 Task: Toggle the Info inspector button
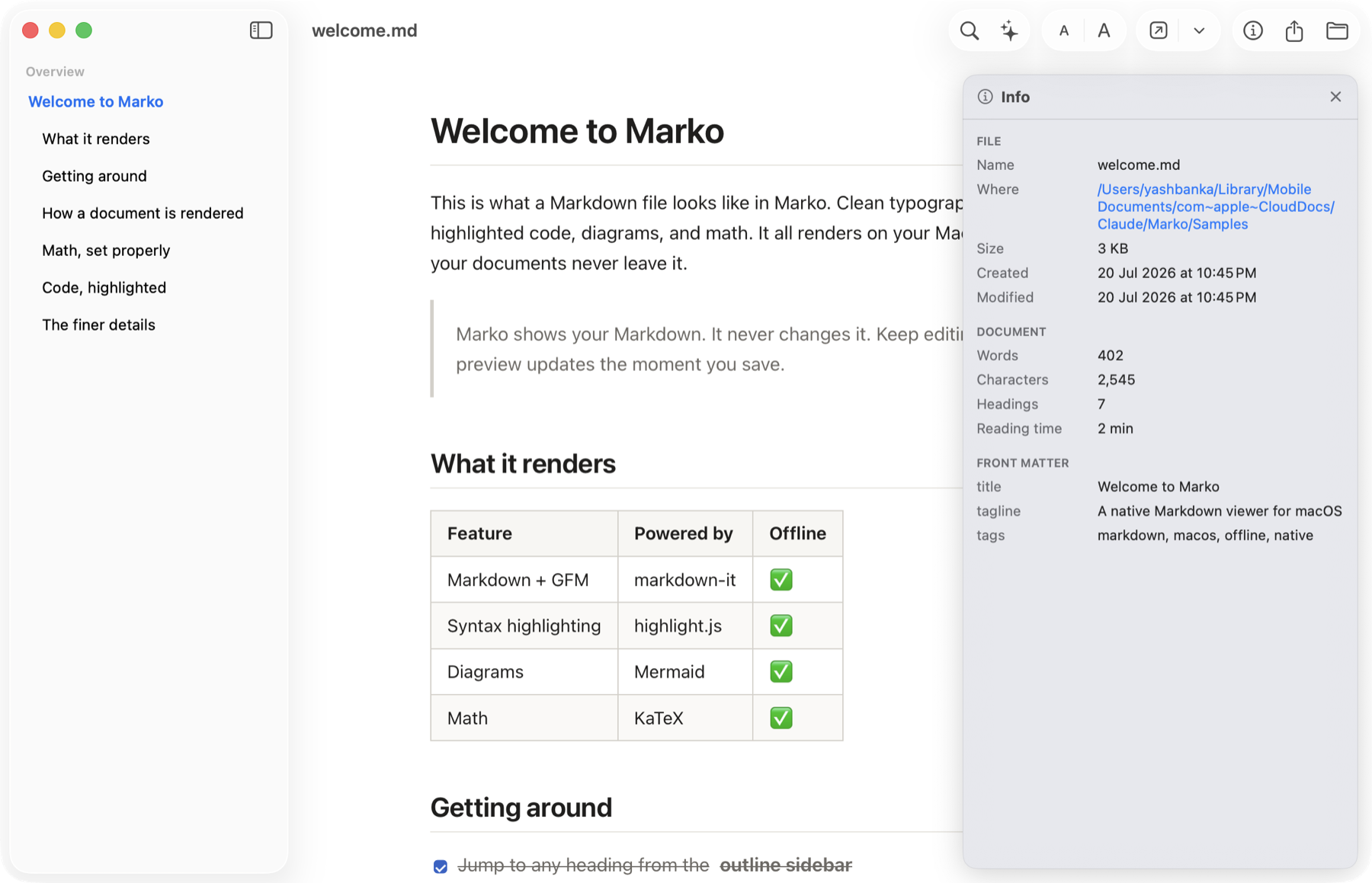click(x=1253, y=30)
